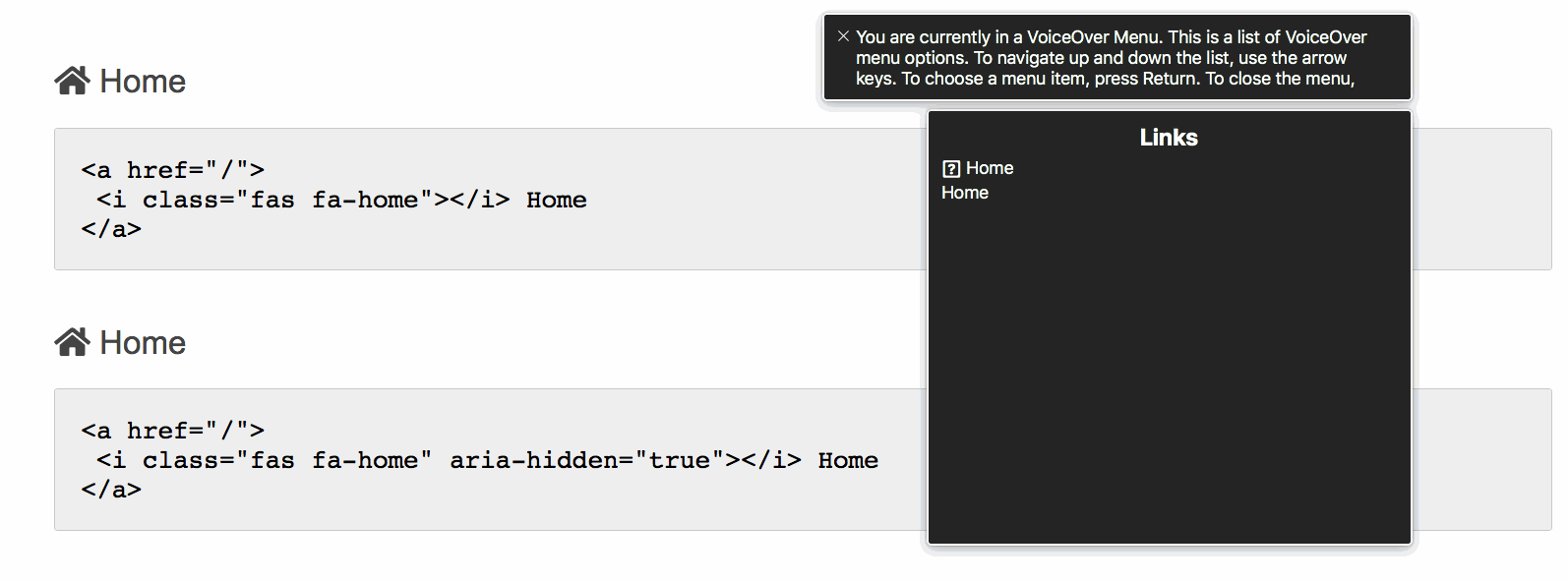Screen dimensions: 1568x582
Task: Click the word Home after the aria-hidden icon tag
Action: [848, 461]
